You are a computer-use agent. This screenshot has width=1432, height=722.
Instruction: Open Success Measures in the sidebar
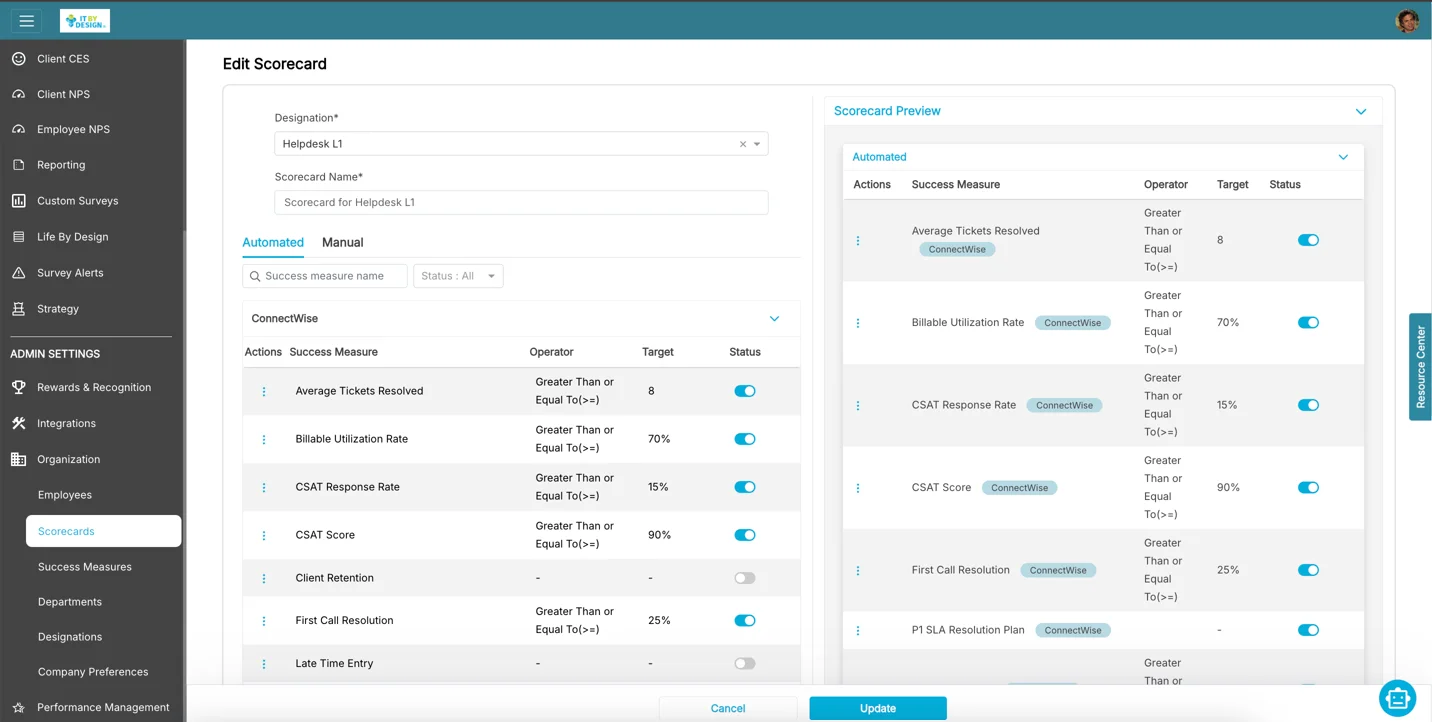pos(85,567)
